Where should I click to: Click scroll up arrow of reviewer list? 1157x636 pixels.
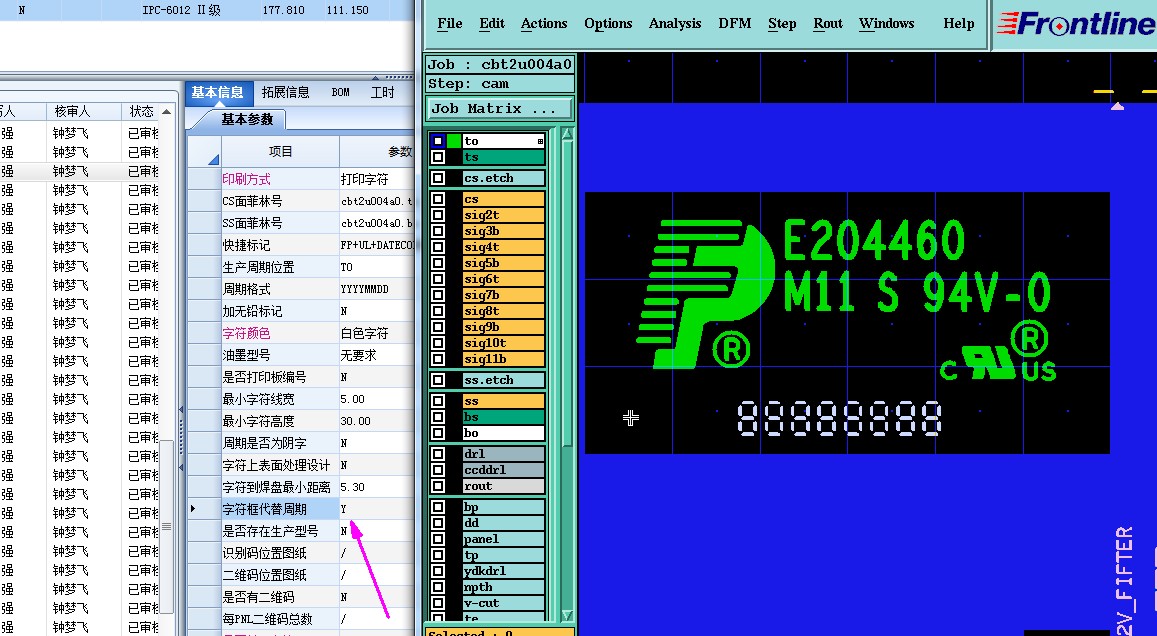(x=167, y=112)
